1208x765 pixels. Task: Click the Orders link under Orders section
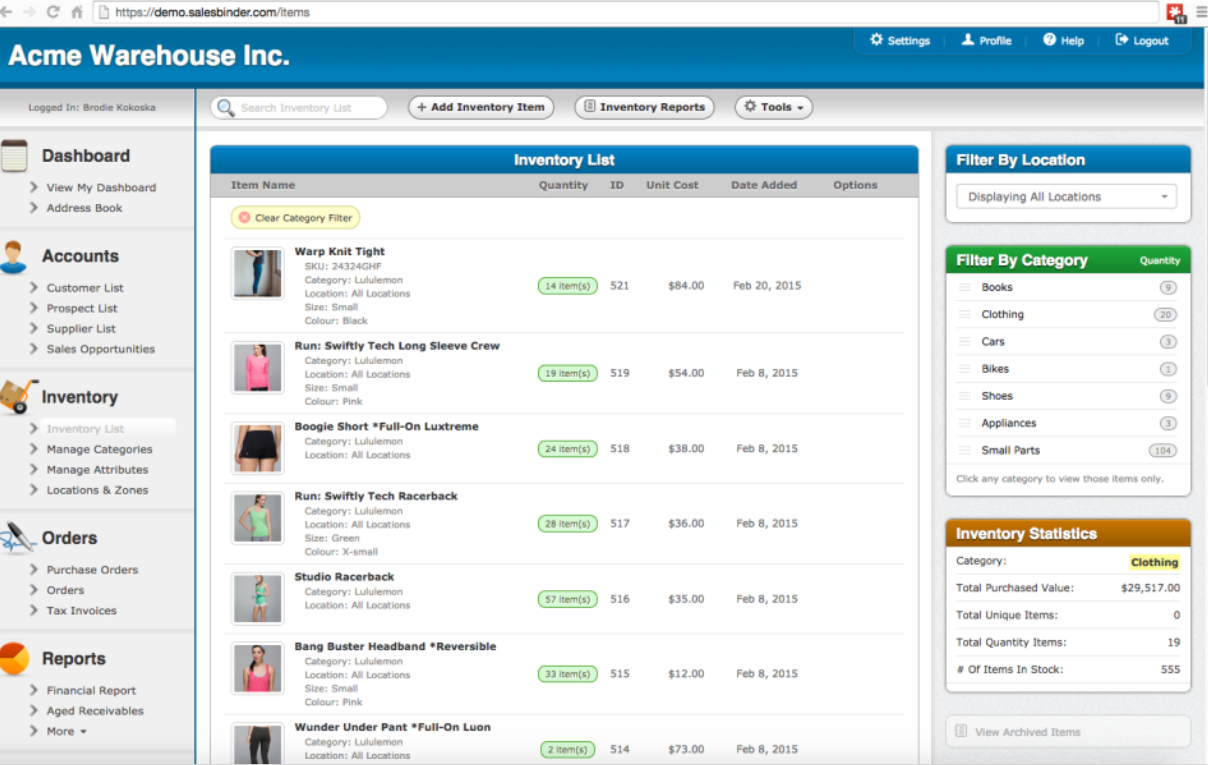tap(65, 590)
